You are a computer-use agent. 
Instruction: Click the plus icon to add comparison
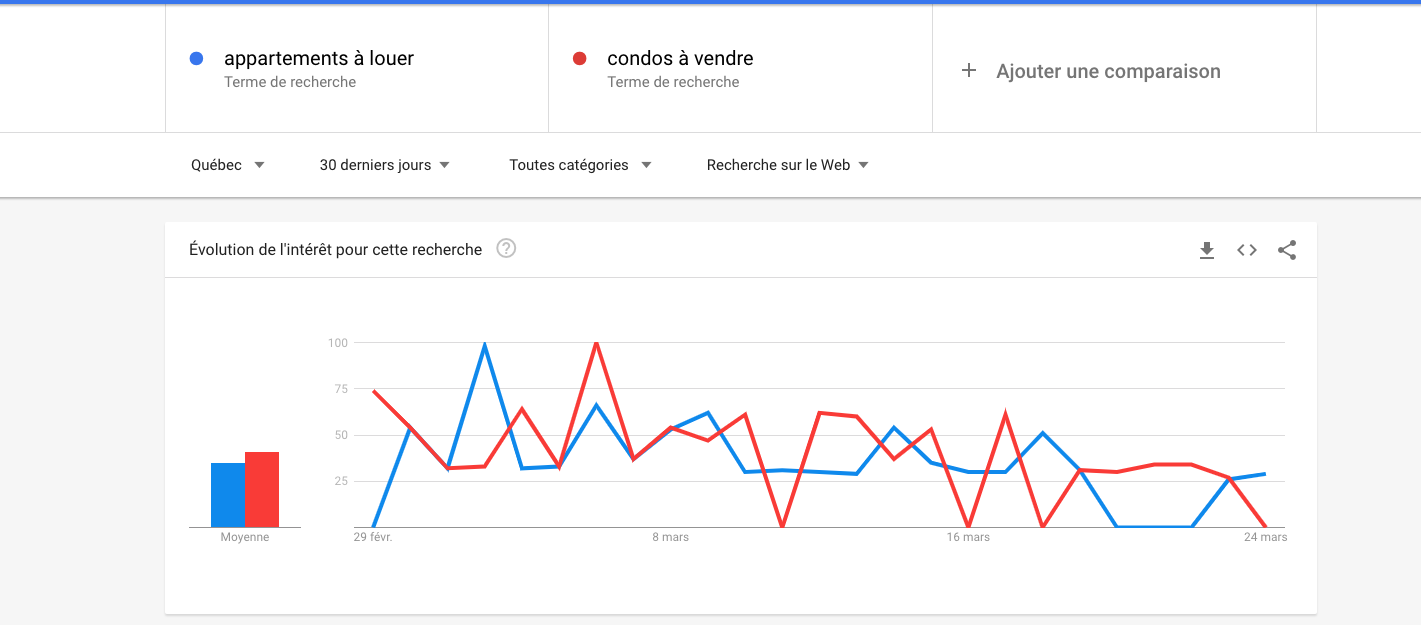968,70
